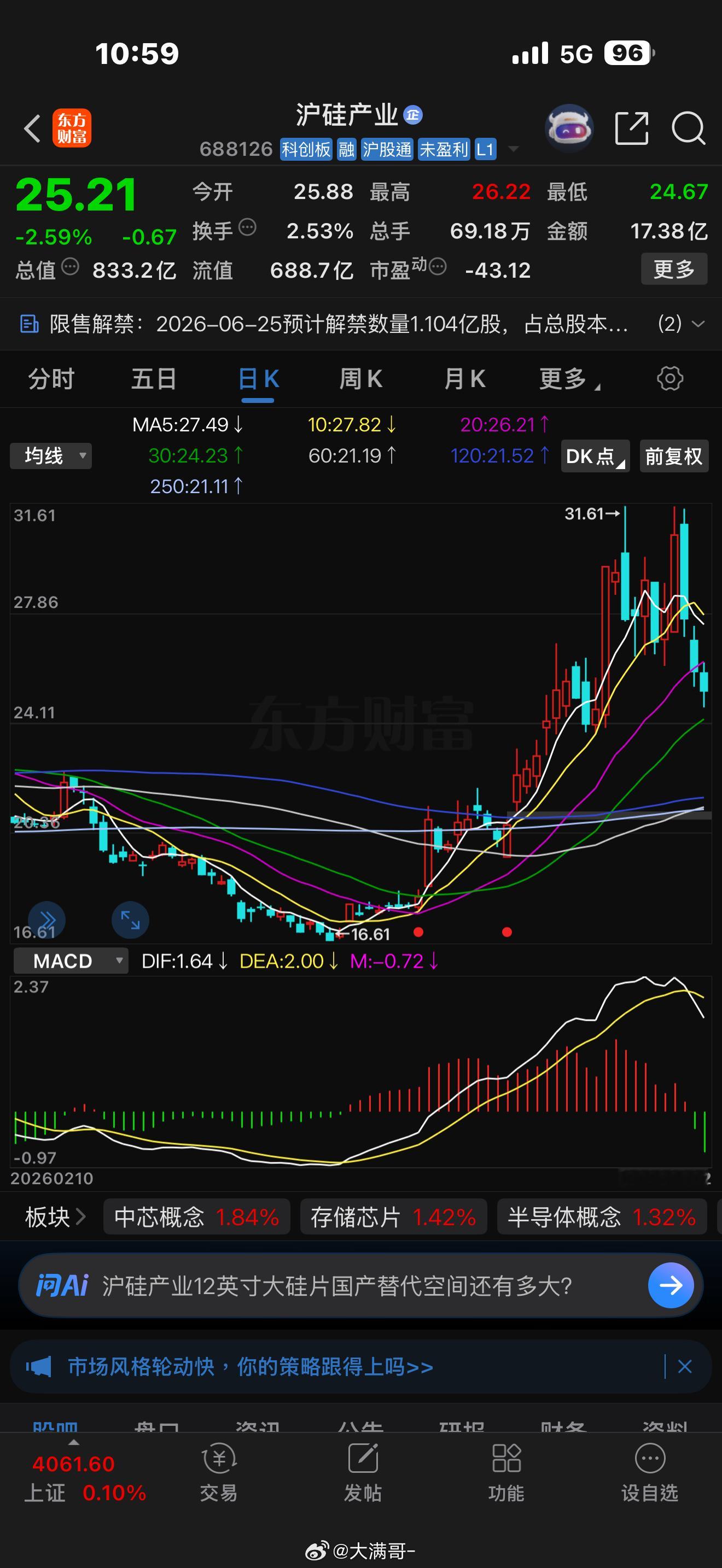Expand the 限售解禁 (2) notices chevron

pos(698,324)
